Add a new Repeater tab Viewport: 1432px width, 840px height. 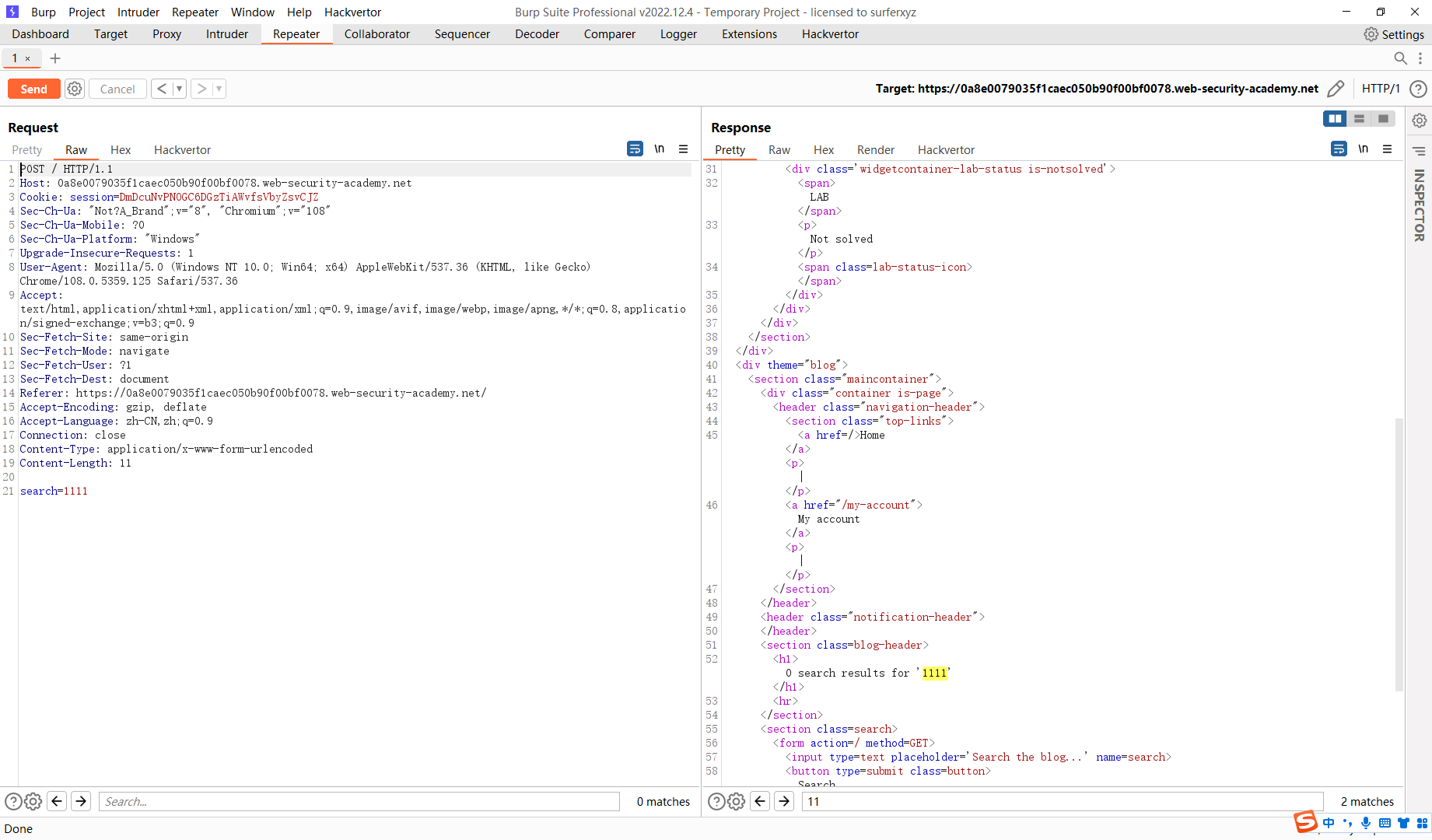[55, 58]
